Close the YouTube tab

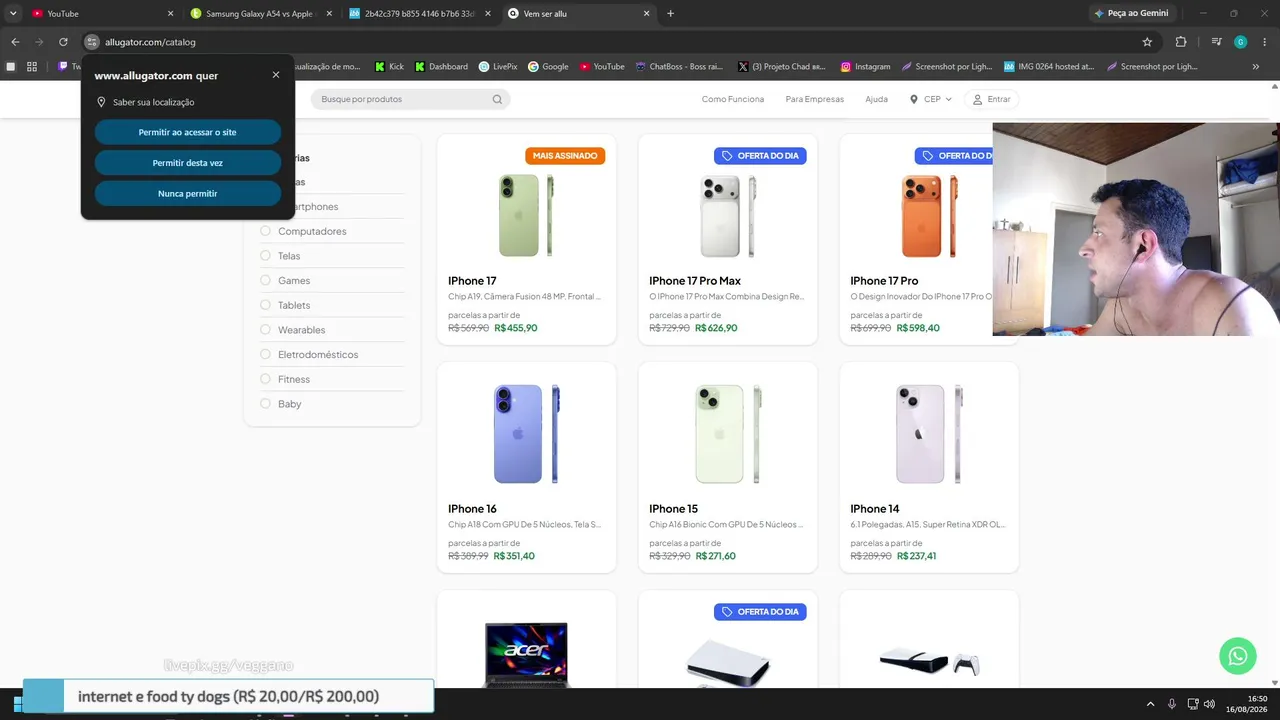click(x=170, y=14)
